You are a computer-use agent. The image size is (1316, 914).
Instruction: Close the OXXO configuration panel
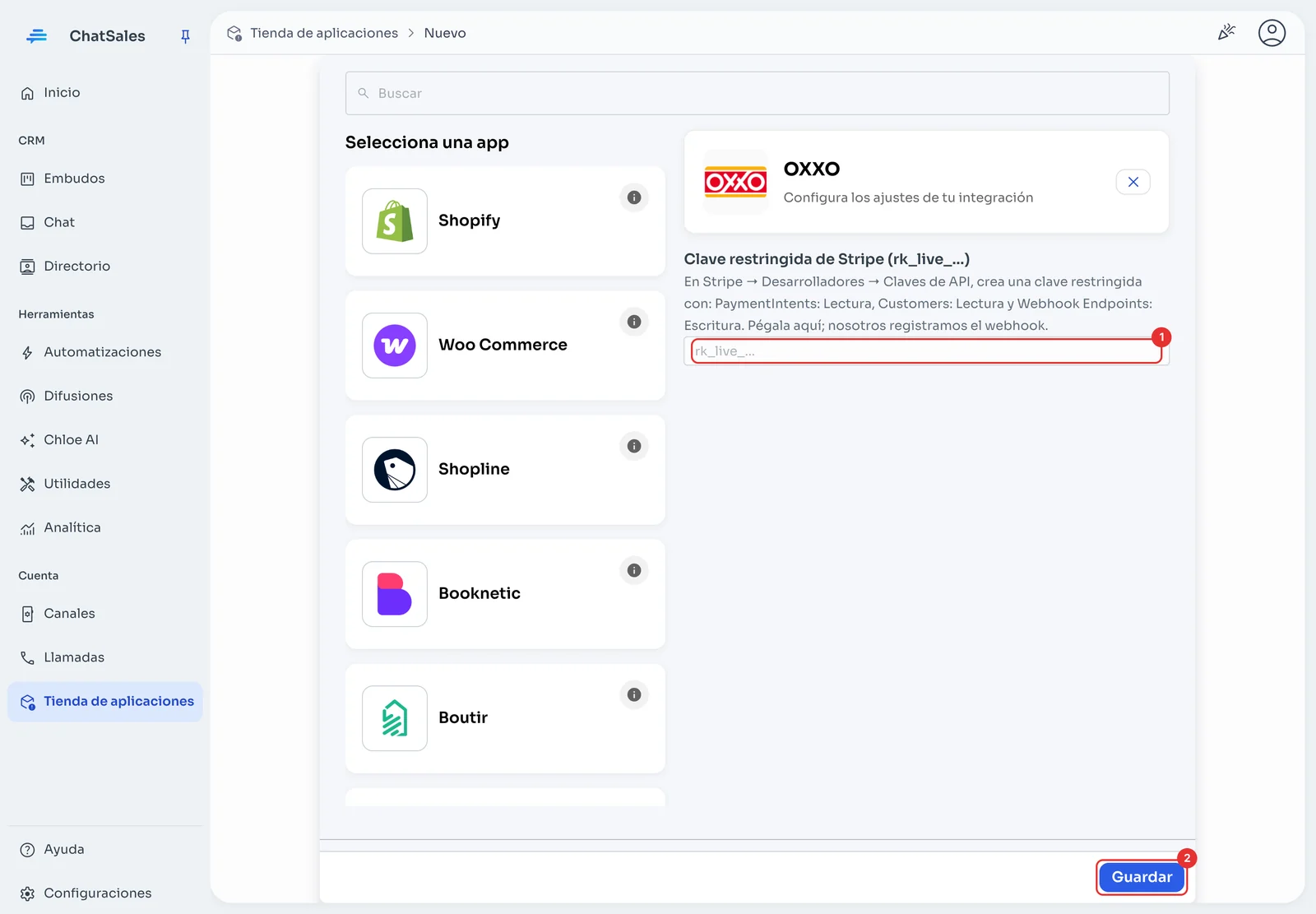click(x=1133, y=182)
